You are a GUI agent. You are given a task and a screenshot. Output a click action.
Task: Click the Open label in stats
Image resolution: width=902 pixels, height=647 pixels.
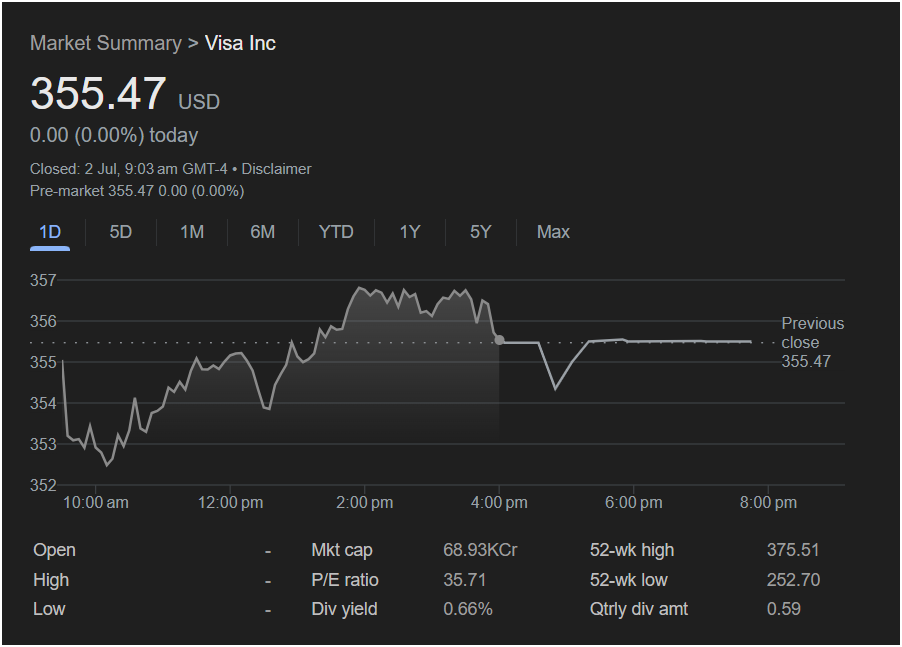[x=54, y=550]
